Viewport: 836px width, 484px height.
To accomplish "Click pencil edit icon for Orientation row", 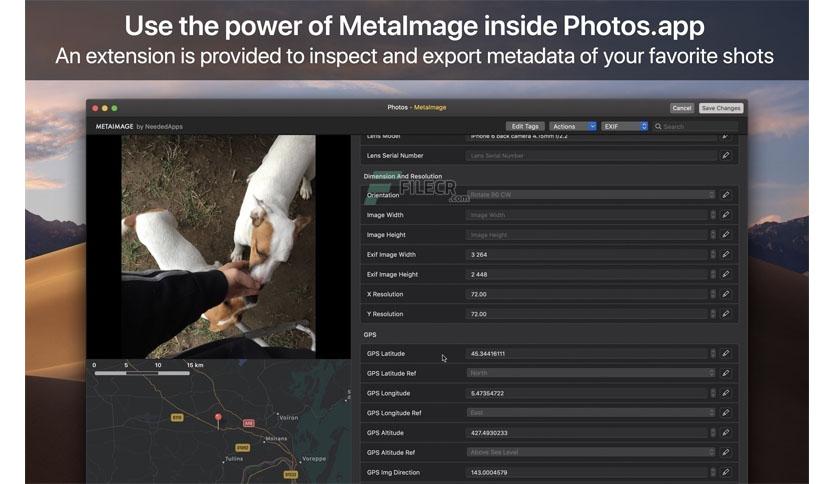I will (726, 195).
